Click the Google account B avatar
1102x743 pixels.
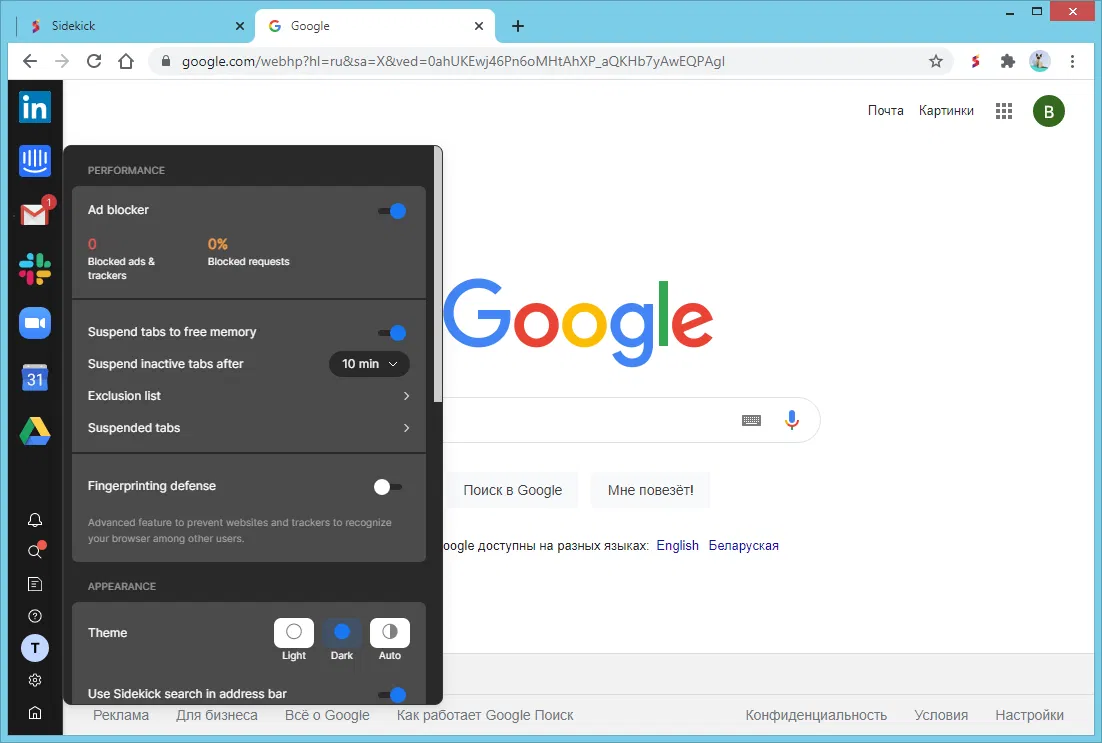(1049, 111)
